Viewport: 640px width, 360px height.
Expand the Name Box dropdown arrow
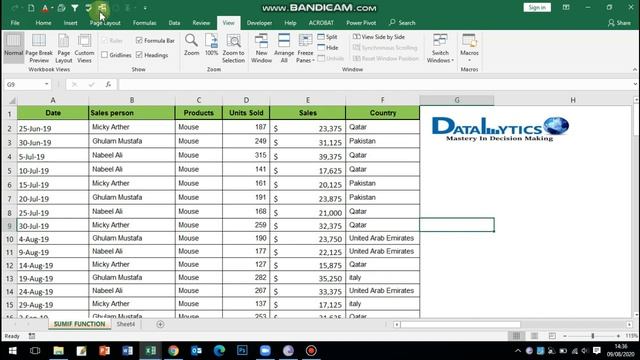click(x=47, y=84)
